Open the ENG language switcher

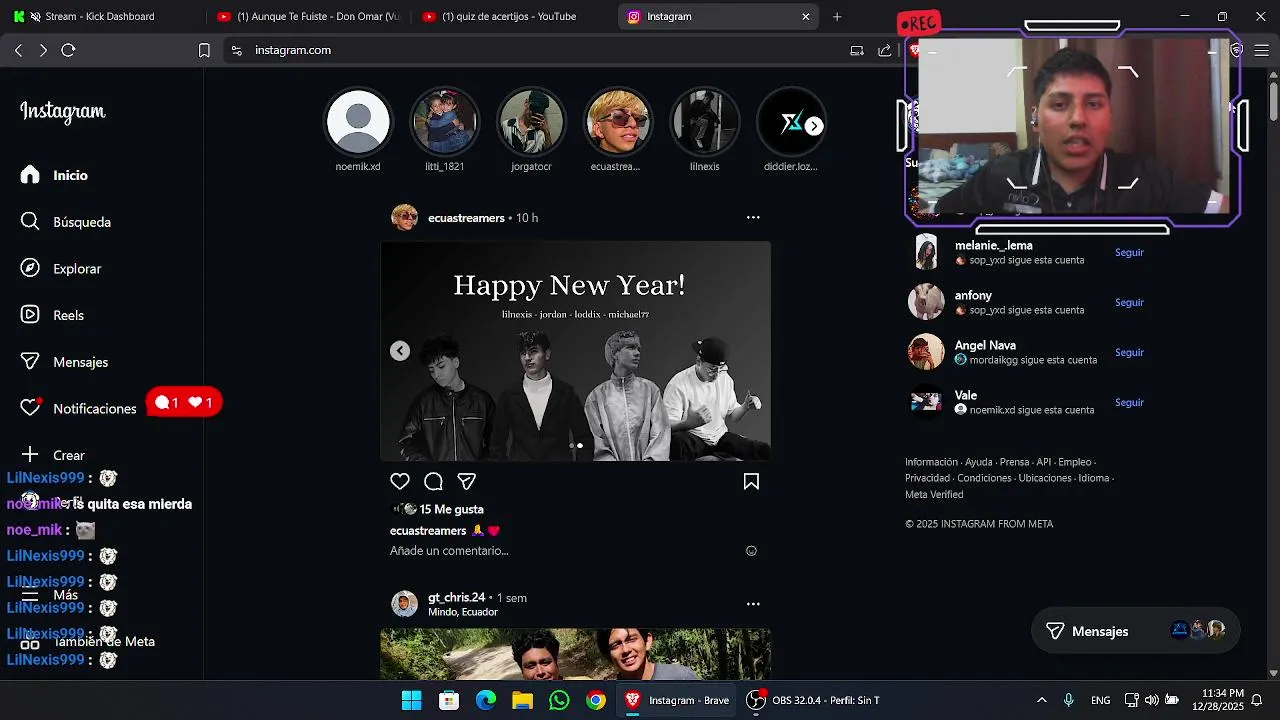click(1100, 700)
